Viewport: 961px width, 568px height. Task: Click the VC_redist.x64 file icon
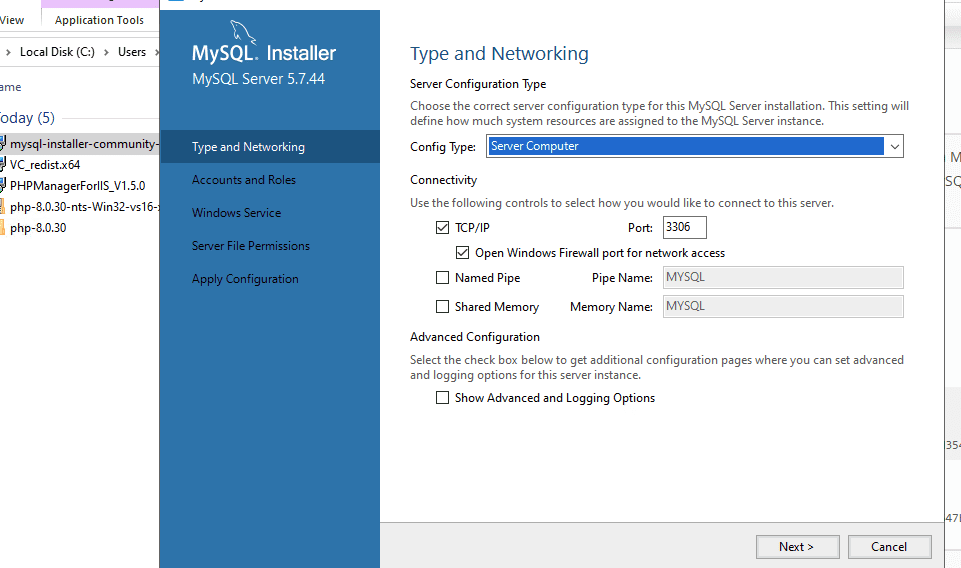(3, 165)
